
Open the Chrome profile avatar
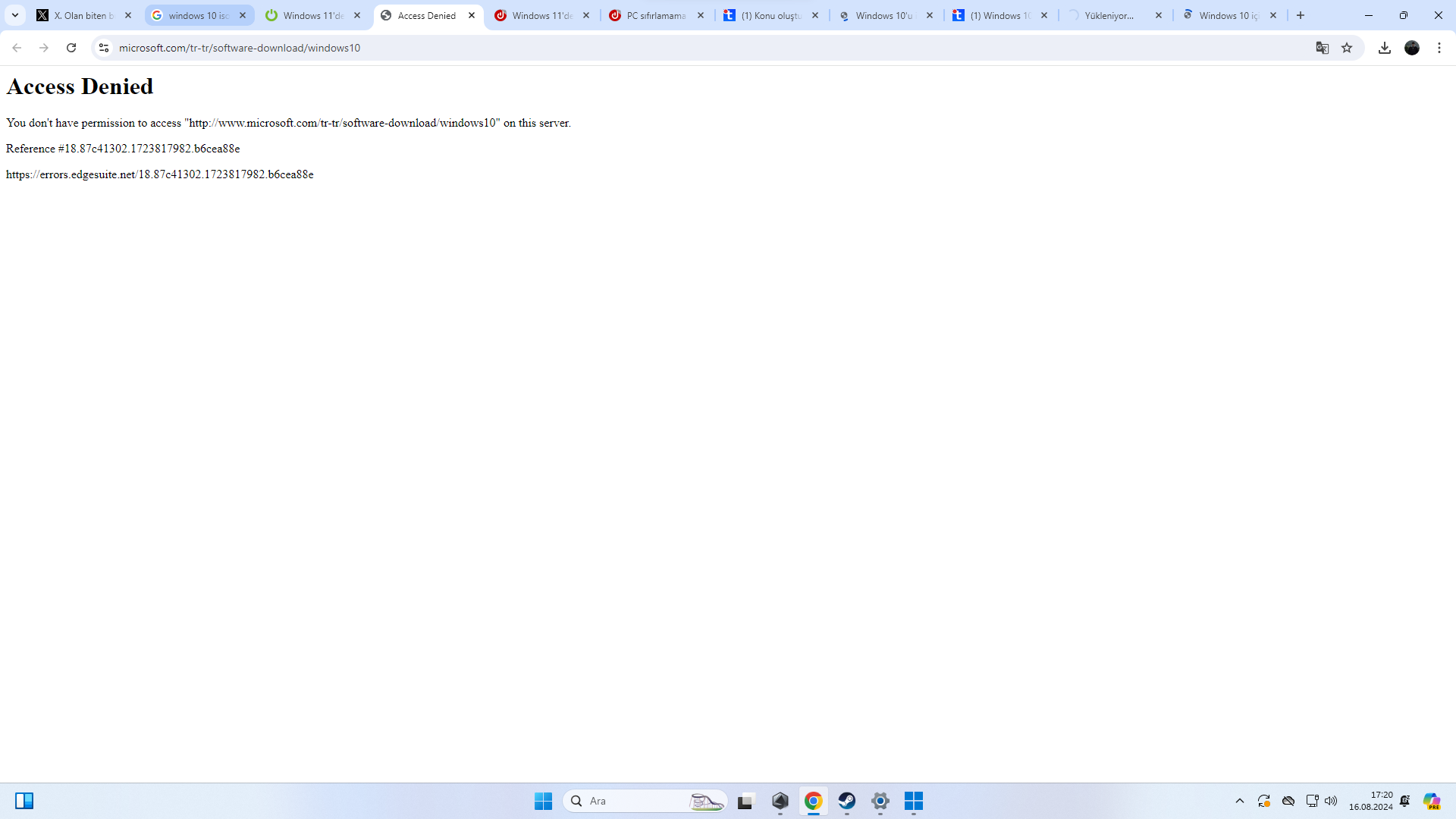pyautogui.click(x=1412, y=48)
